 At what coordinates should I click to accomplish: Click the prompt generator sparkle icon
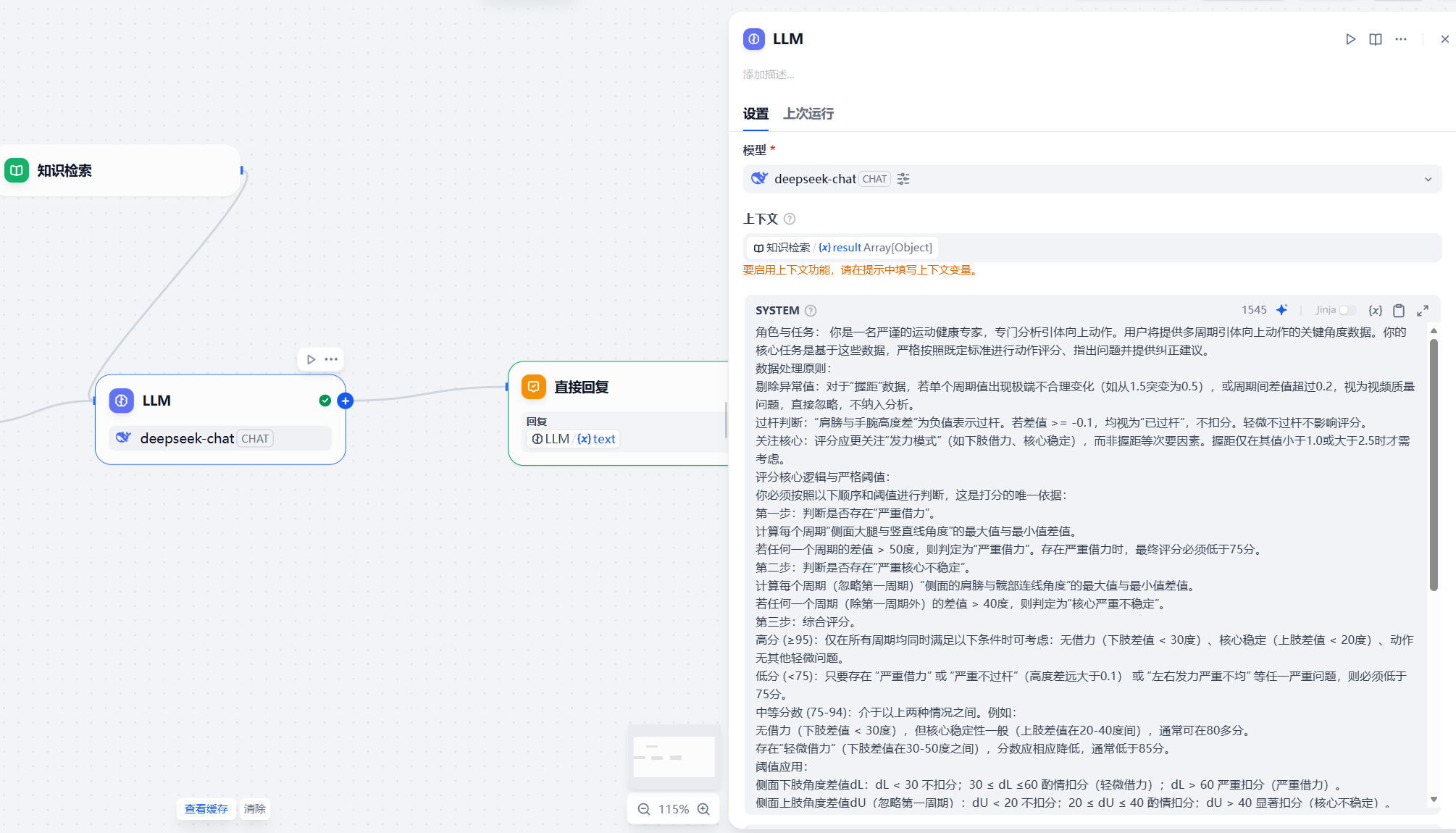(x=1281, y=310)
